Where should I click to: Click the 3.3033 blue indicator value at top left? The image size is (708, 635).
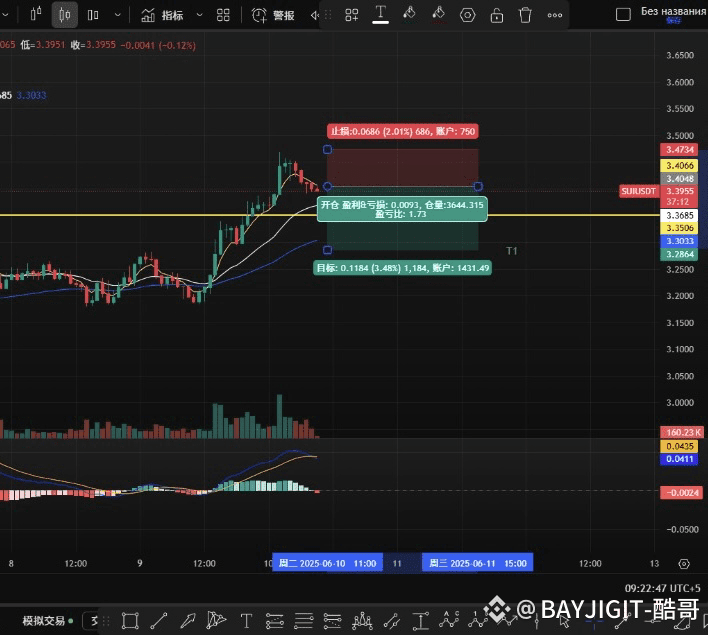click(x=31, y=95)
